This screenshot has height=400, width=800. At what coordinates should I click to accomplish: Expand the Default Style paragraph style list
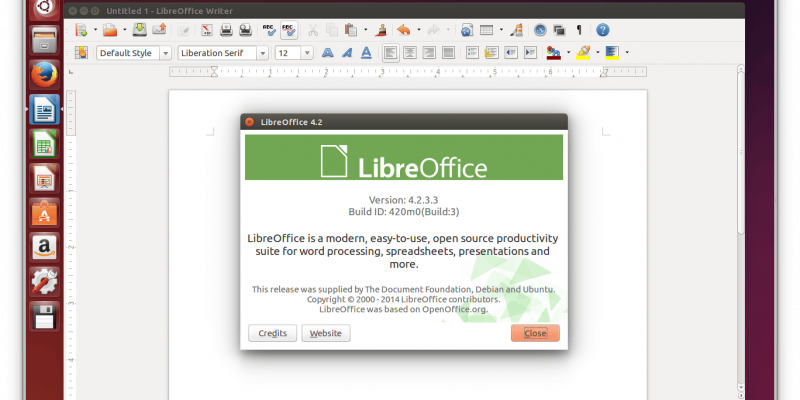tap(165, 53)
